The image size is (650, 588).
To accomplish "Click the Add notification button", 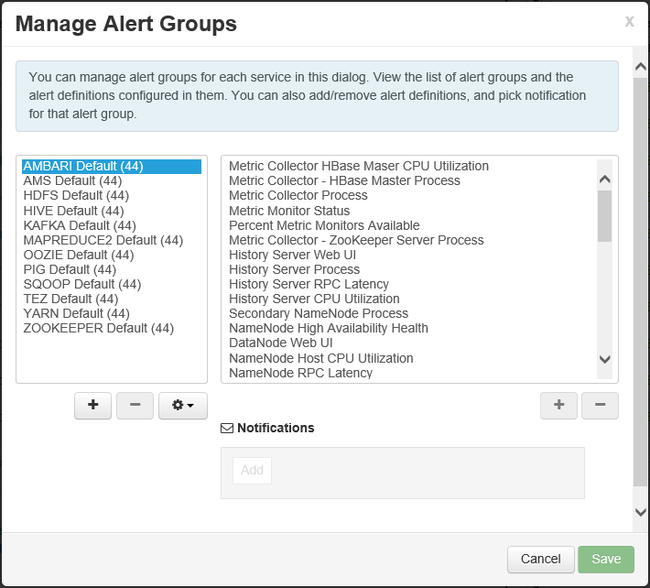I will tap(252, 471).
